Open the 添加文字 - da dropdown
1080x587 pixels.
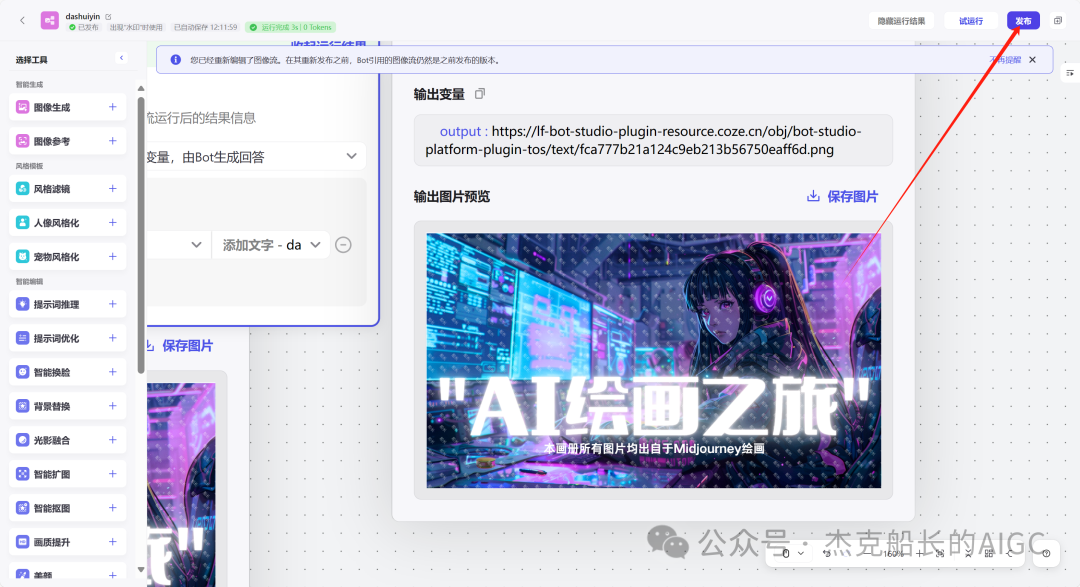point(271,245)
